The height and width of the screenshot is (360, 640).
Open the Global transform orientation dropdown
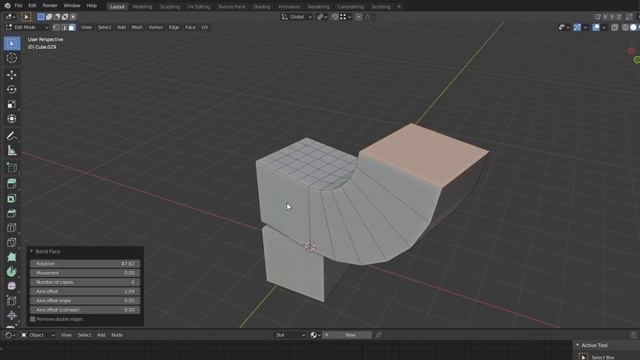(297, 17)
